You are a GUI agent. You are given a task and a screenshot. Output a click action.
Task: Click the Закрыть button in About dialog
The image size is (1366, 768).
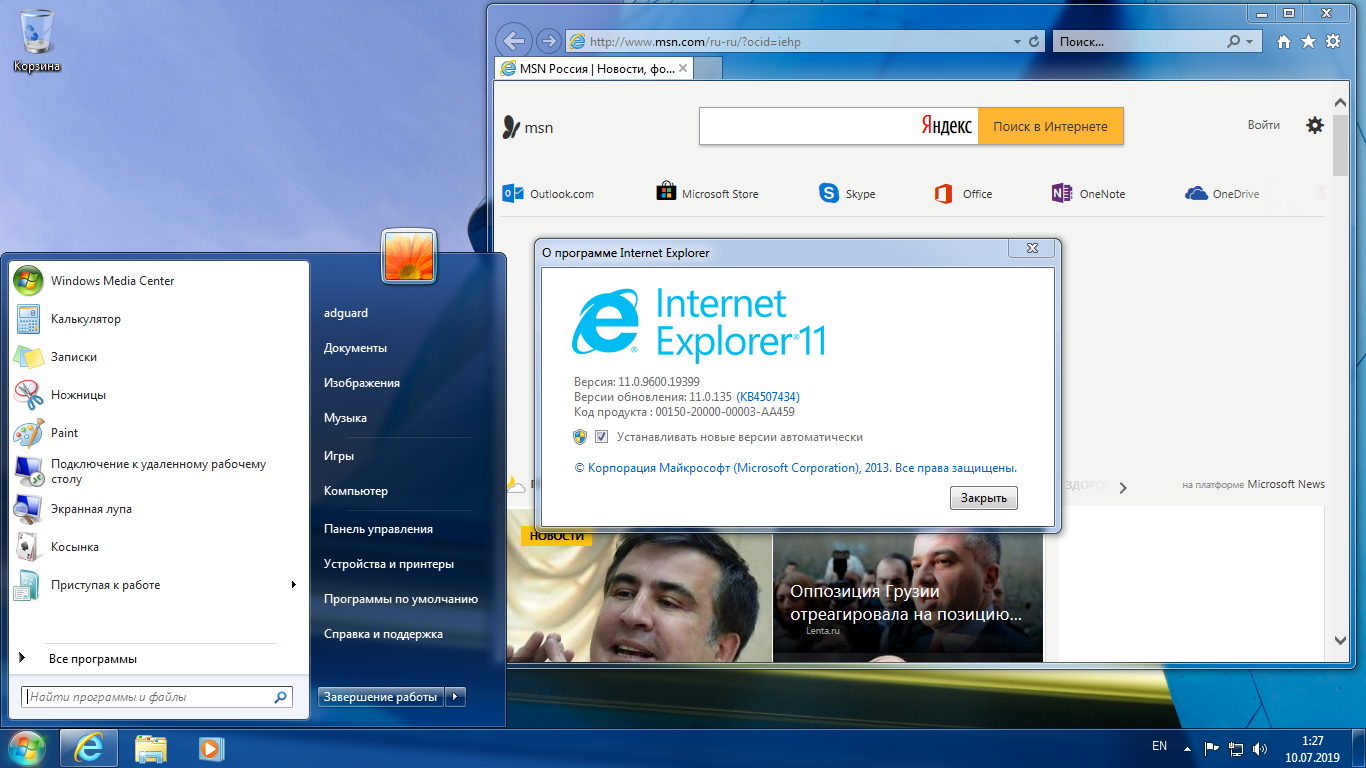click(984, 497)
